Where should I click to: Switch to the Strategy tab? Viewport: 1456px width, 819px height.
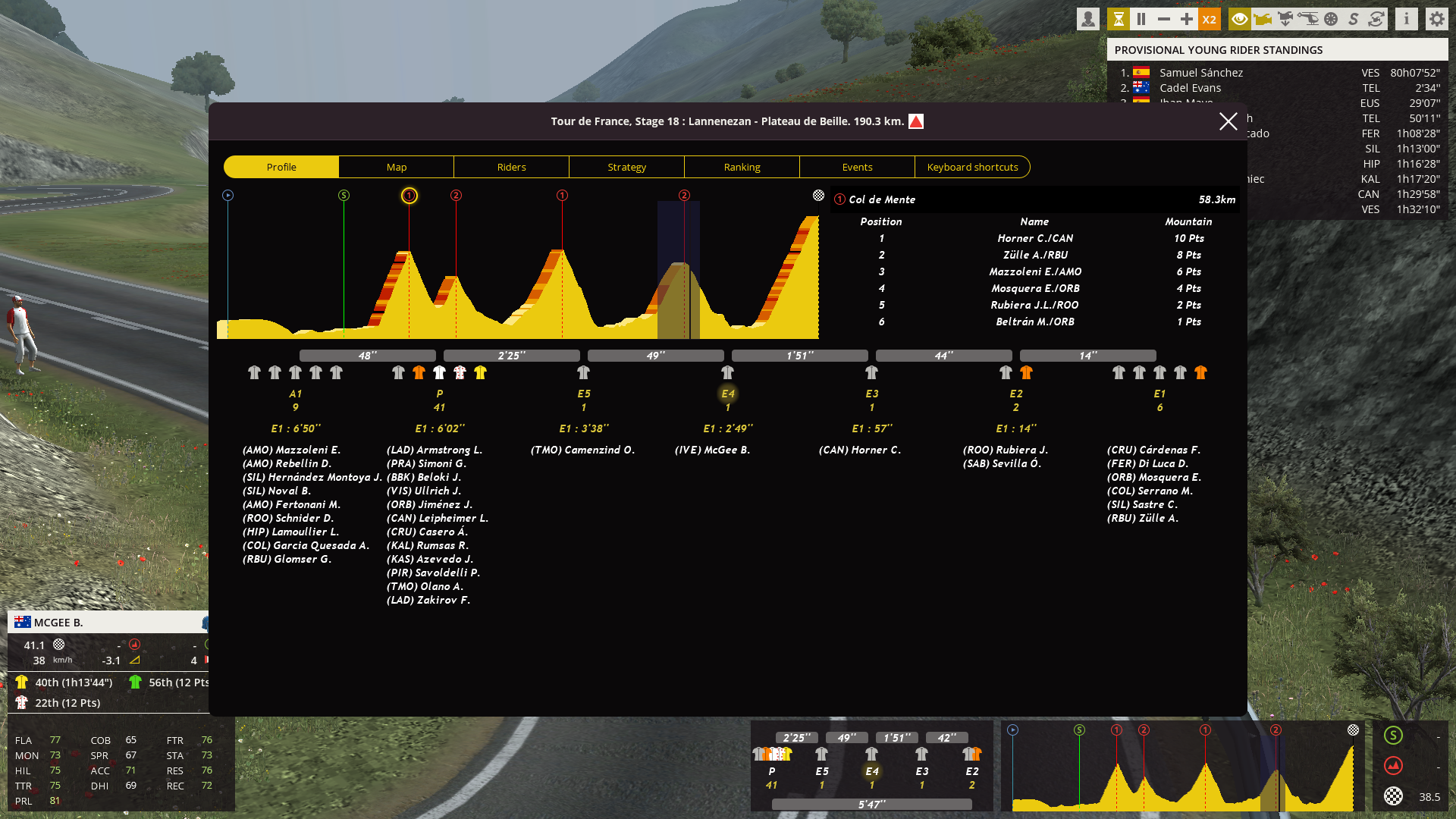click(627, 167)
